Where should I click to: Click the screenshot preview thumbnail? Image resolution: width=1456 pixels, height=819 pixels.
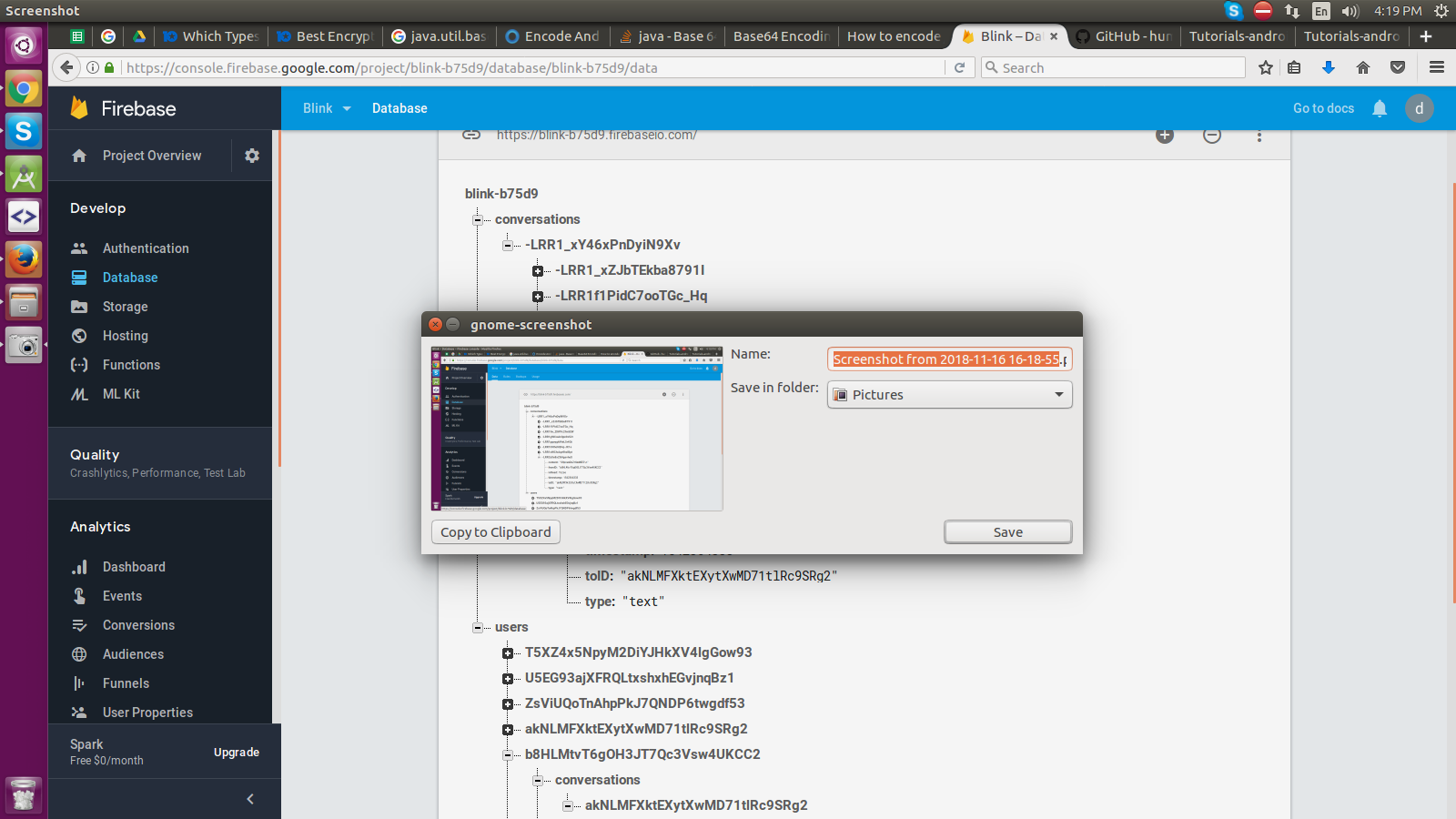click(x=577, y=429)
